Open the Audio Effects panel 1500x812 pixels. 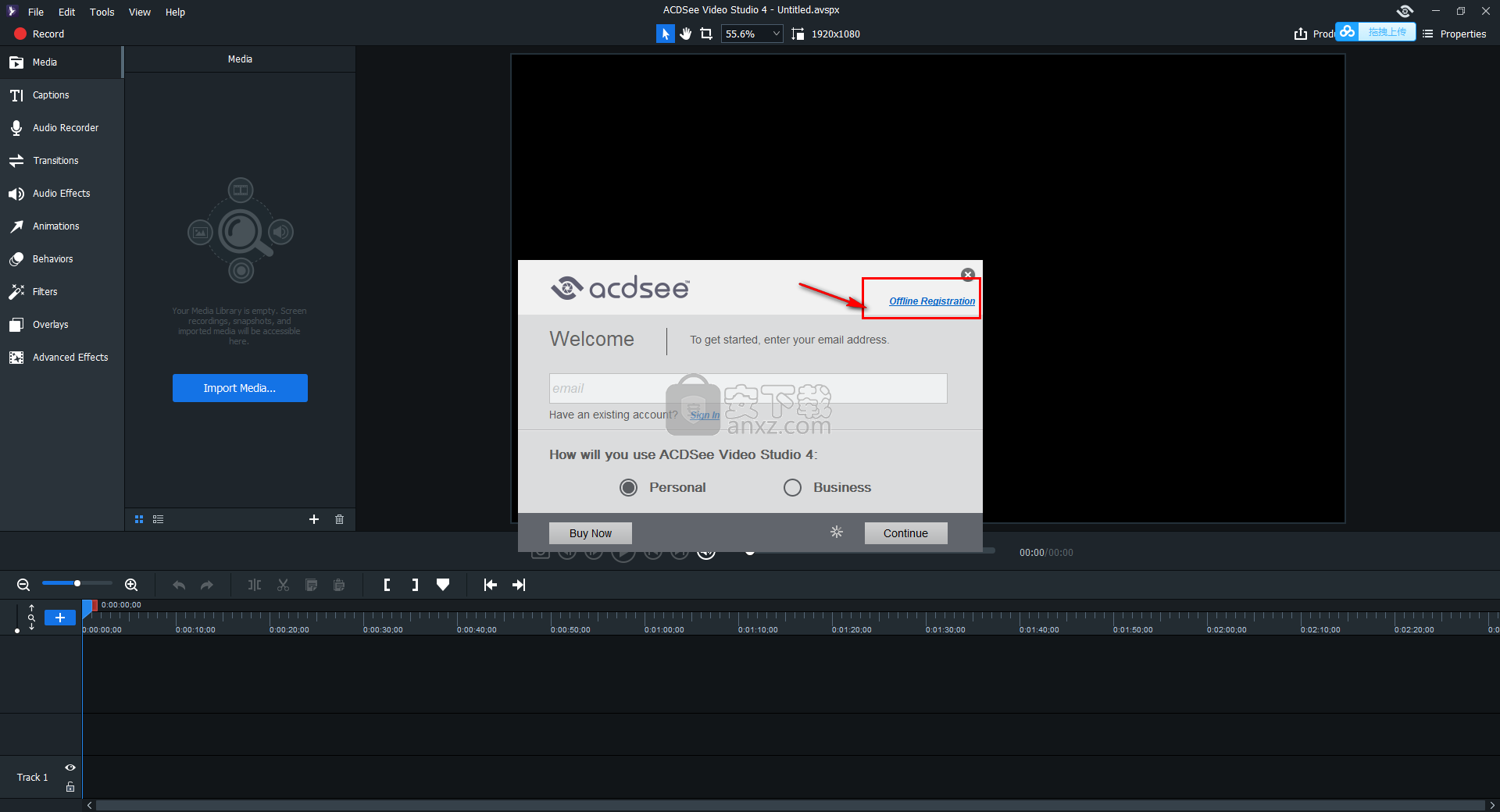pos(61,194)
